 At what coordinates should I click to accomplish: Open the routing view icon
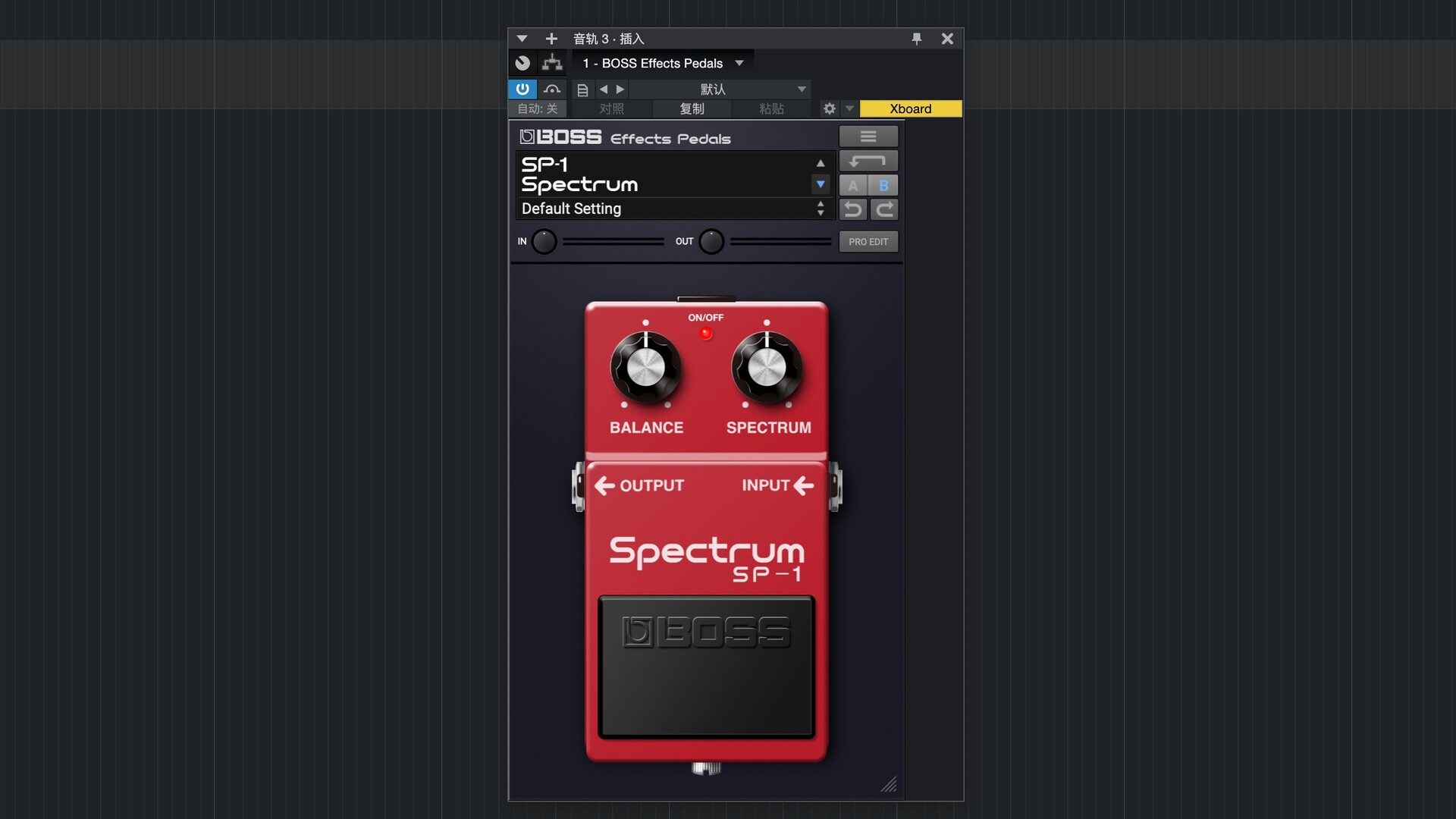552,63
